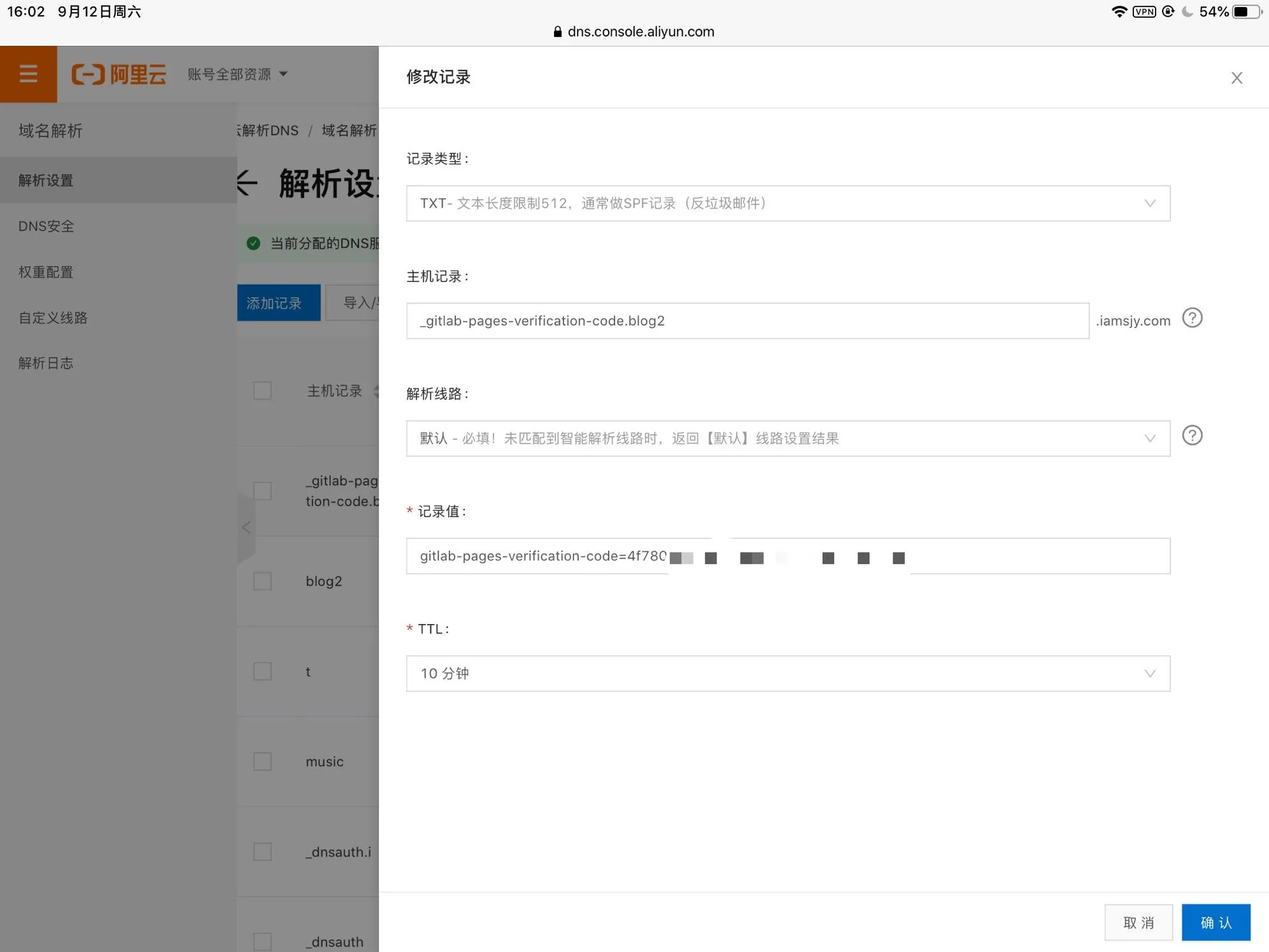1269x952 pixels.
Task: Tap the moon do-not-disturb icon
Action: pyautogui.click(x=1187, y=11)
